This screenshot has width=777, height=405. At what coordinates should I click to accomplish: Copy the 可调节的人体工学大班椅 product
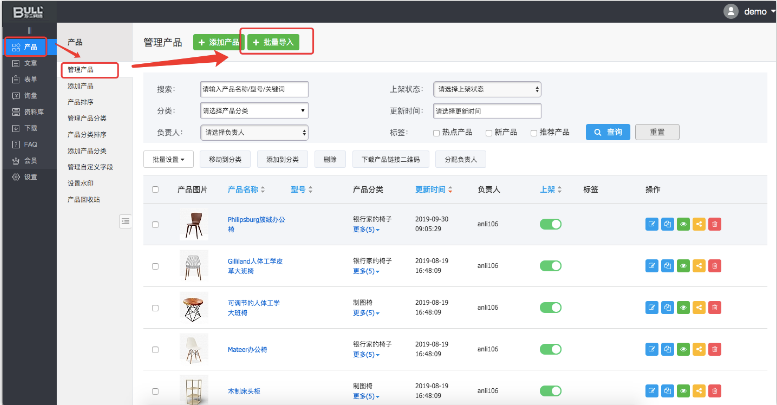667,307
